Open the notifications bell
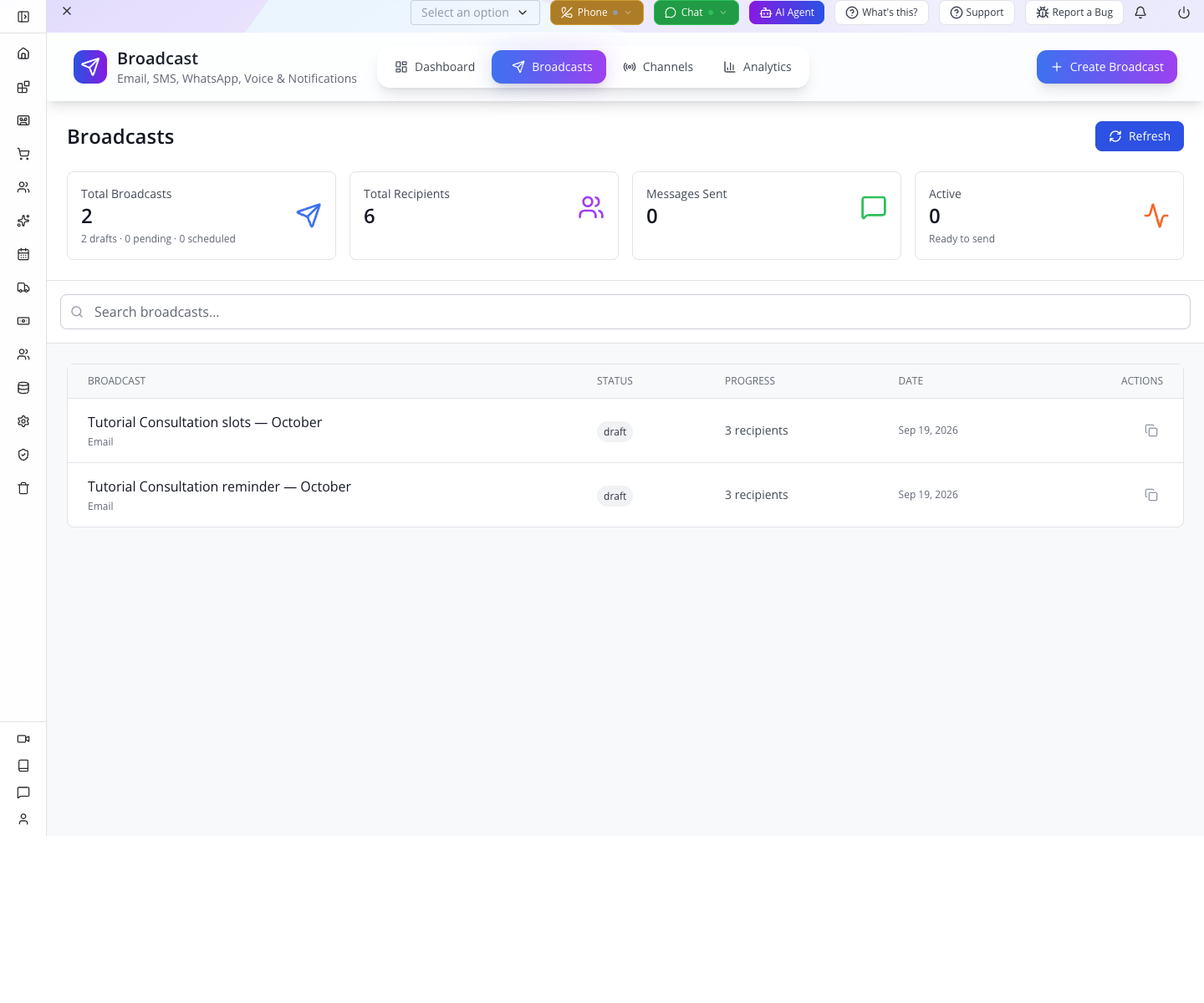 coord(1140,13)
